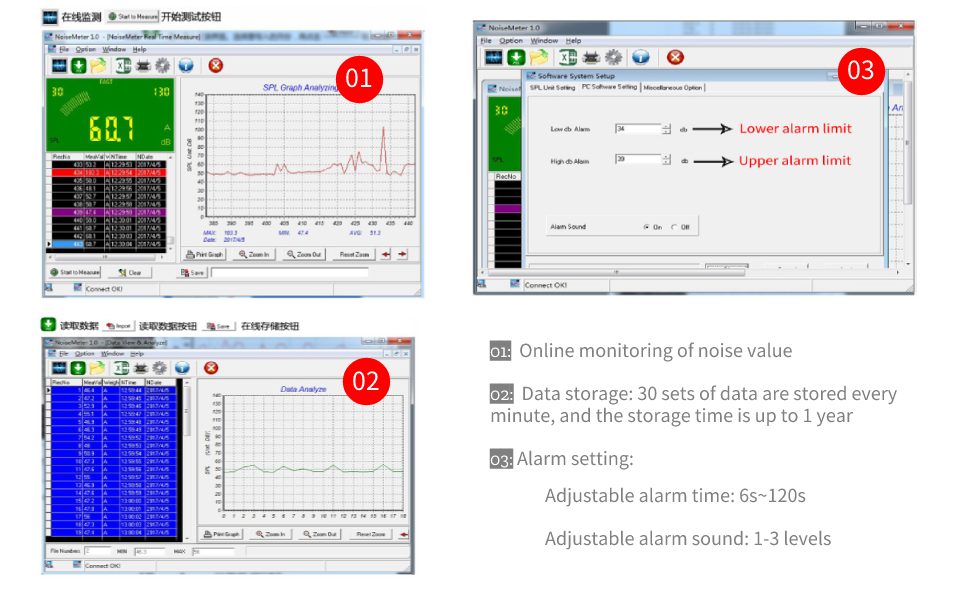Viewport: 970px width, 600px height.
Task: Click the File Number field in Data View window
Action: [97, 551]
